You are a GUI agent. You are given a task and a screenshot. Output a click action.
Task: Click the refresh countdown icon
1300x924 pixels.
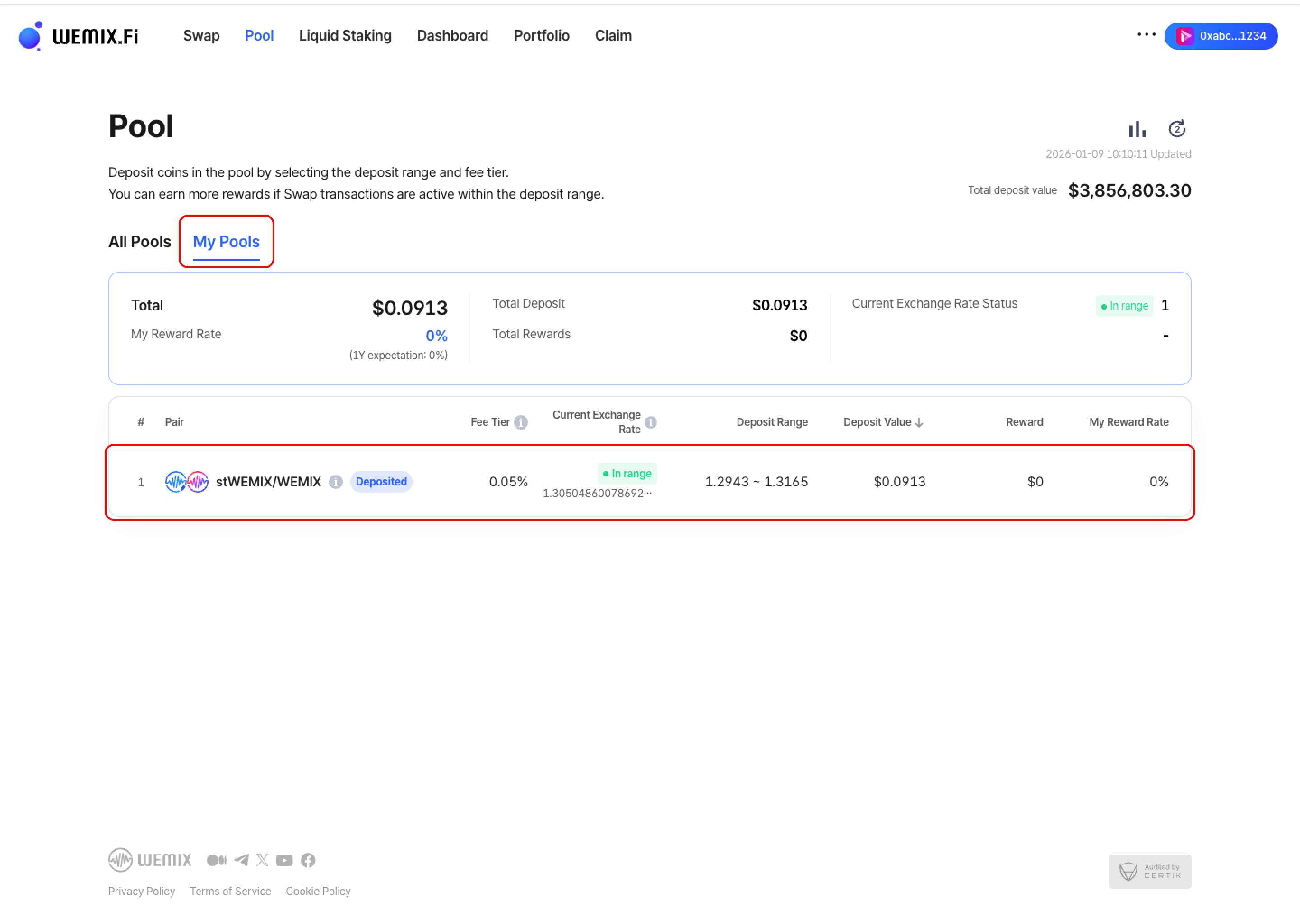pos(1176,129)
